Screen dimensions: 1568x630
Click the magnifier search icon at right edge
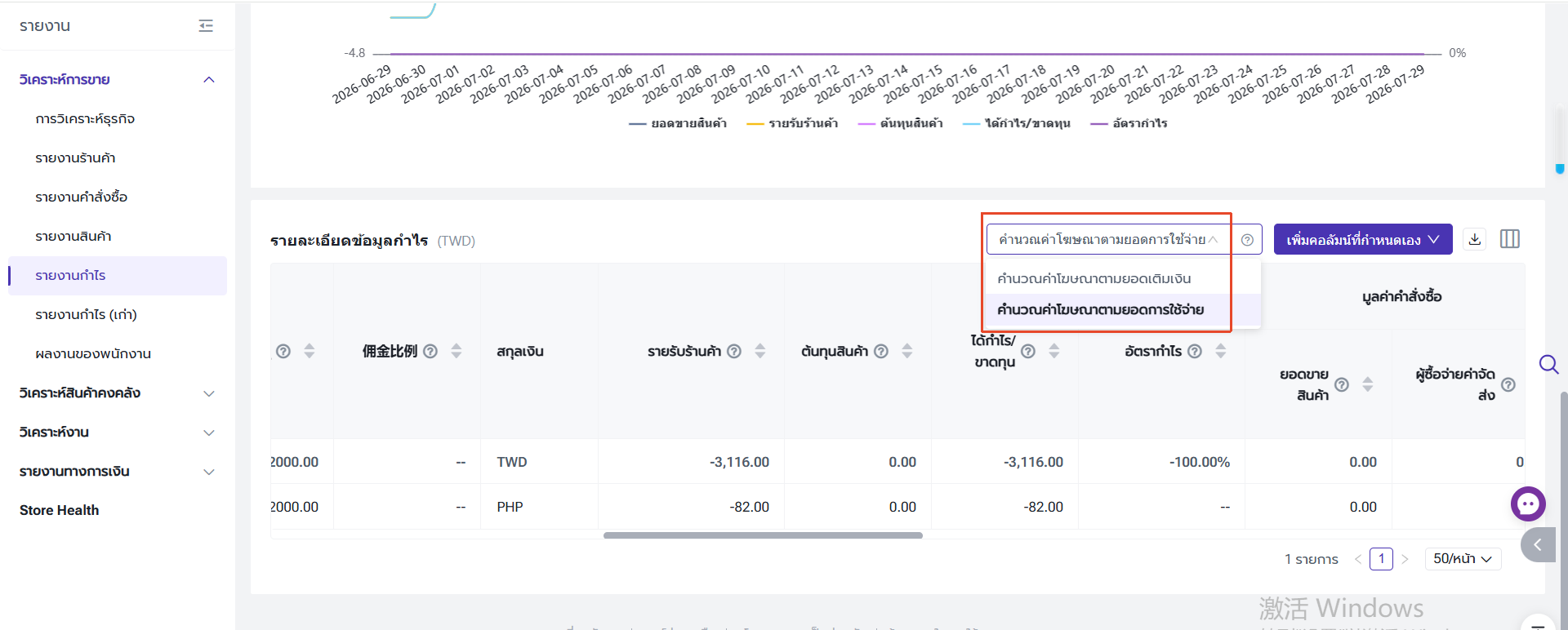click(1548, 364)
